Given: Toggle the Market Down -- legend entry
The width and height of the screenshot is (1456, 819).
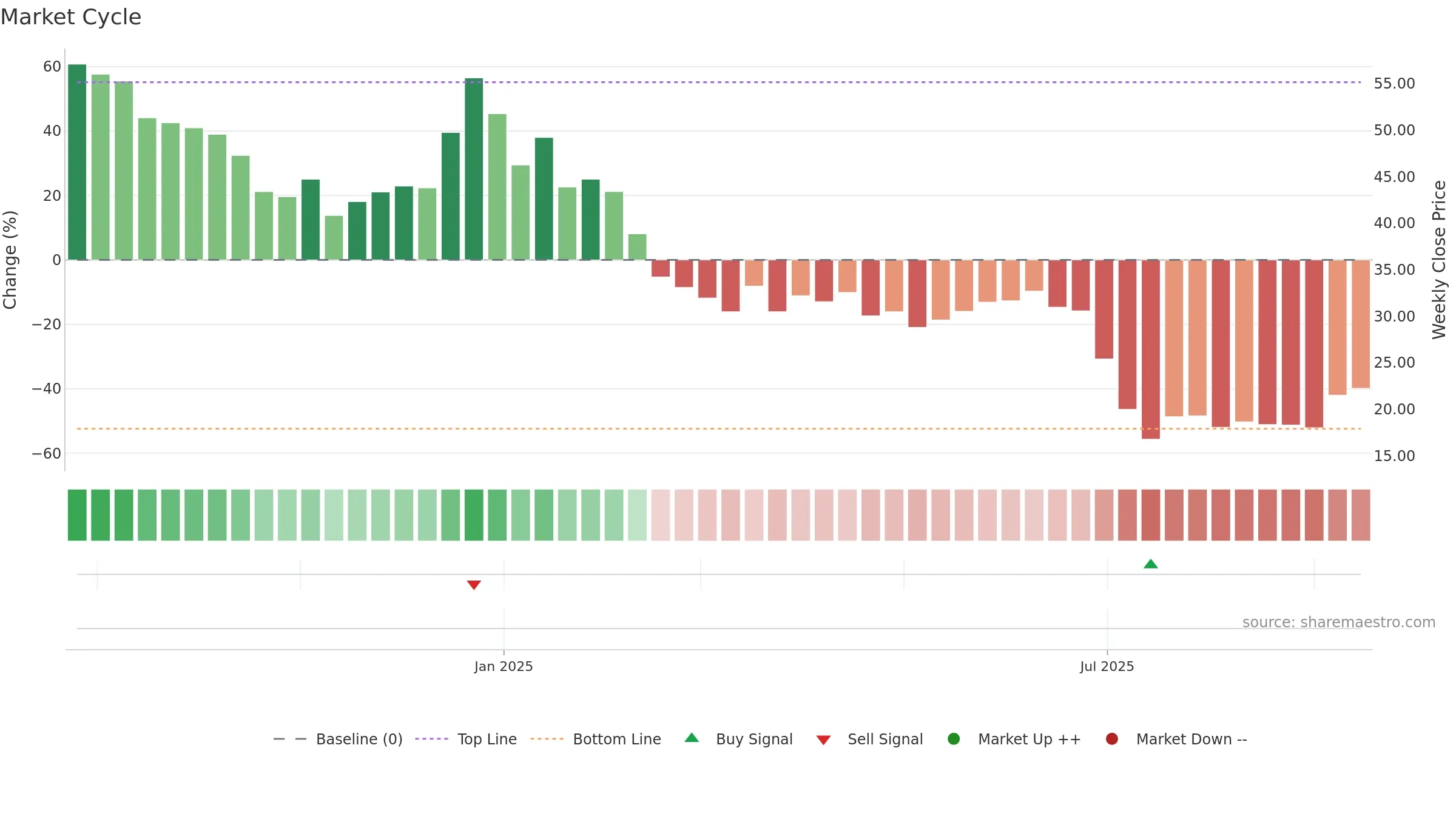Looking at the screenshot, I should (1176, 739).
